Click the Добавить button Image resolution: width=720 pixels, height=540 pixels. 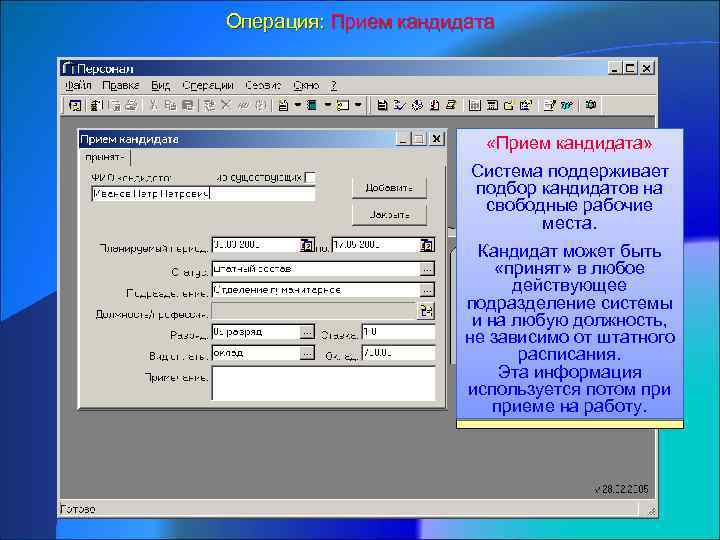[389, 188]
